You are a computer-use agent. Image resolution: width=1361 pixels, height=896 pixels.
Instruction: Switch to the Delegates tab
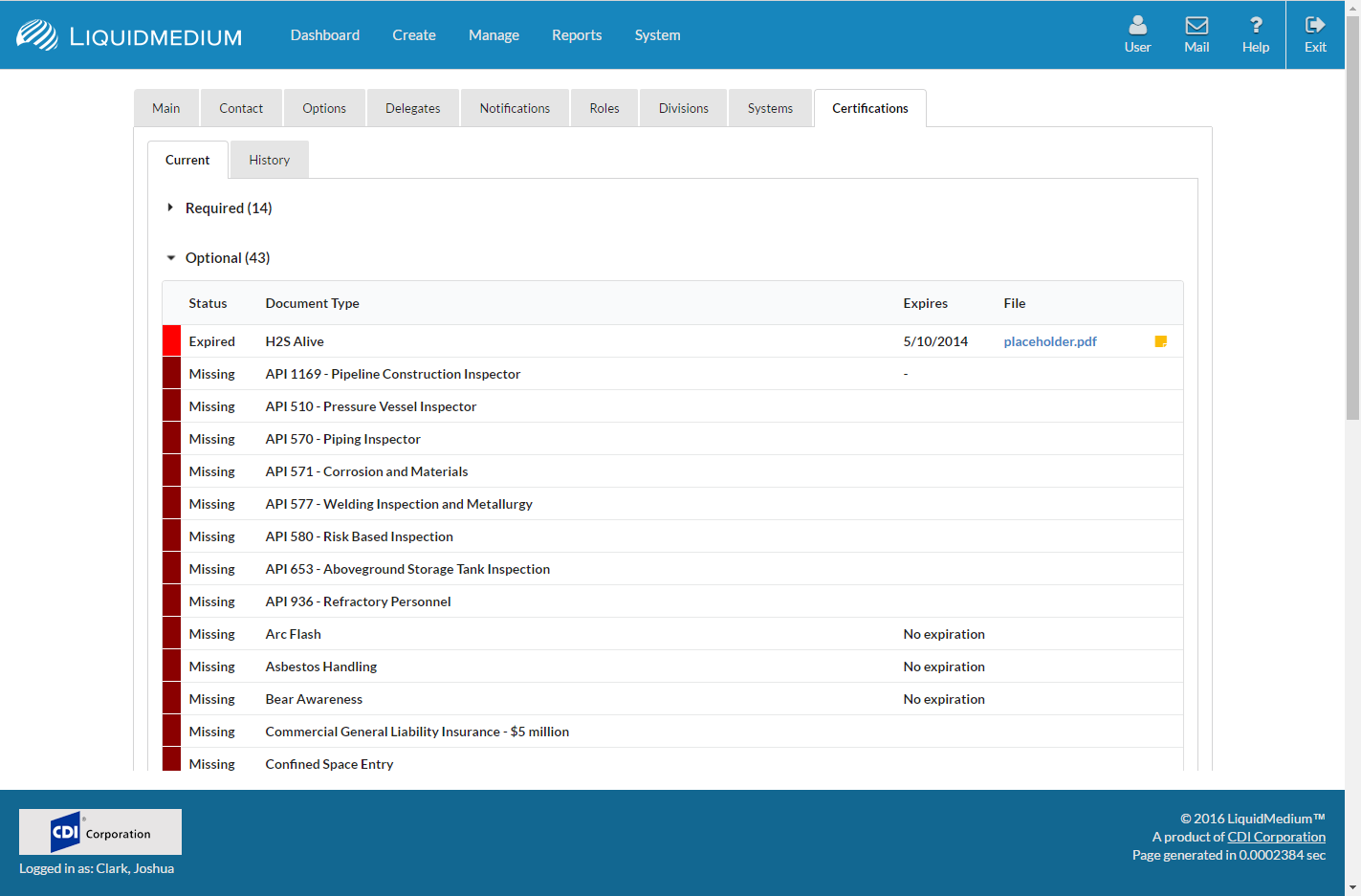coord(412,108)
